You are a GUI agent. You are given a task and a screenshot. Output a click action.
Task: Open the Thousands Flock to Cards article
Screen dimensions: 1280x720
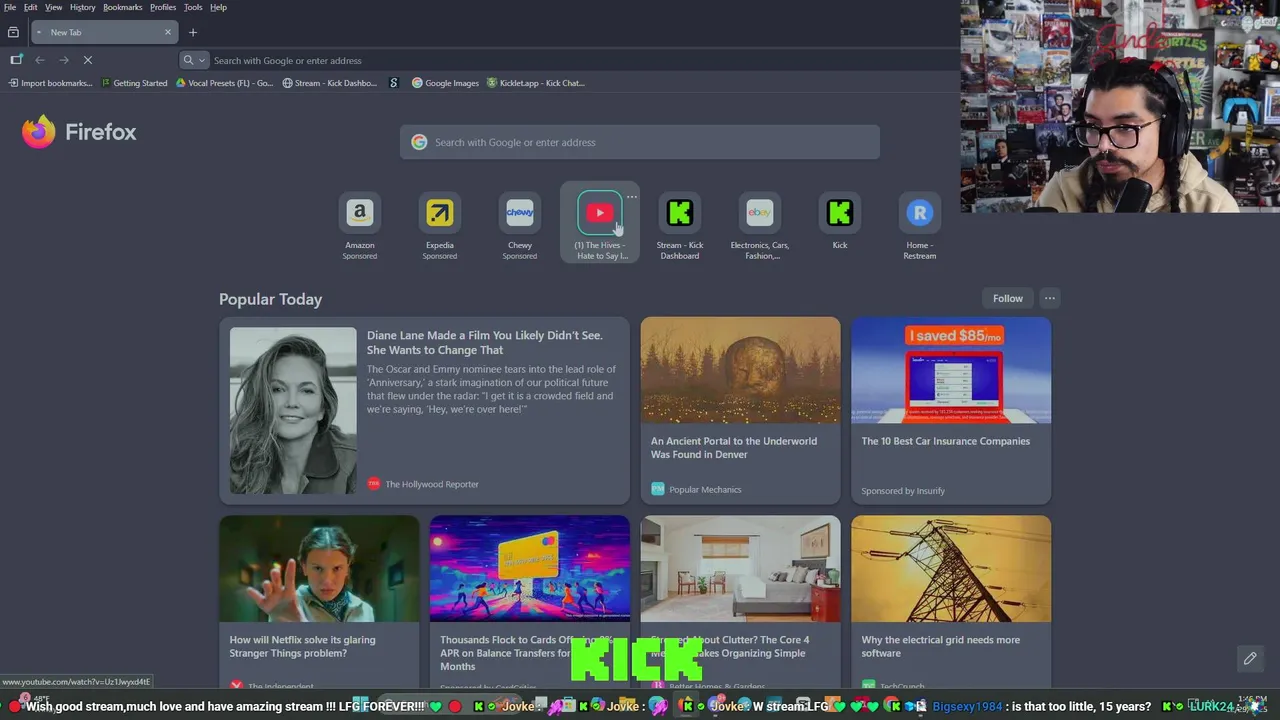pos(525,653)
